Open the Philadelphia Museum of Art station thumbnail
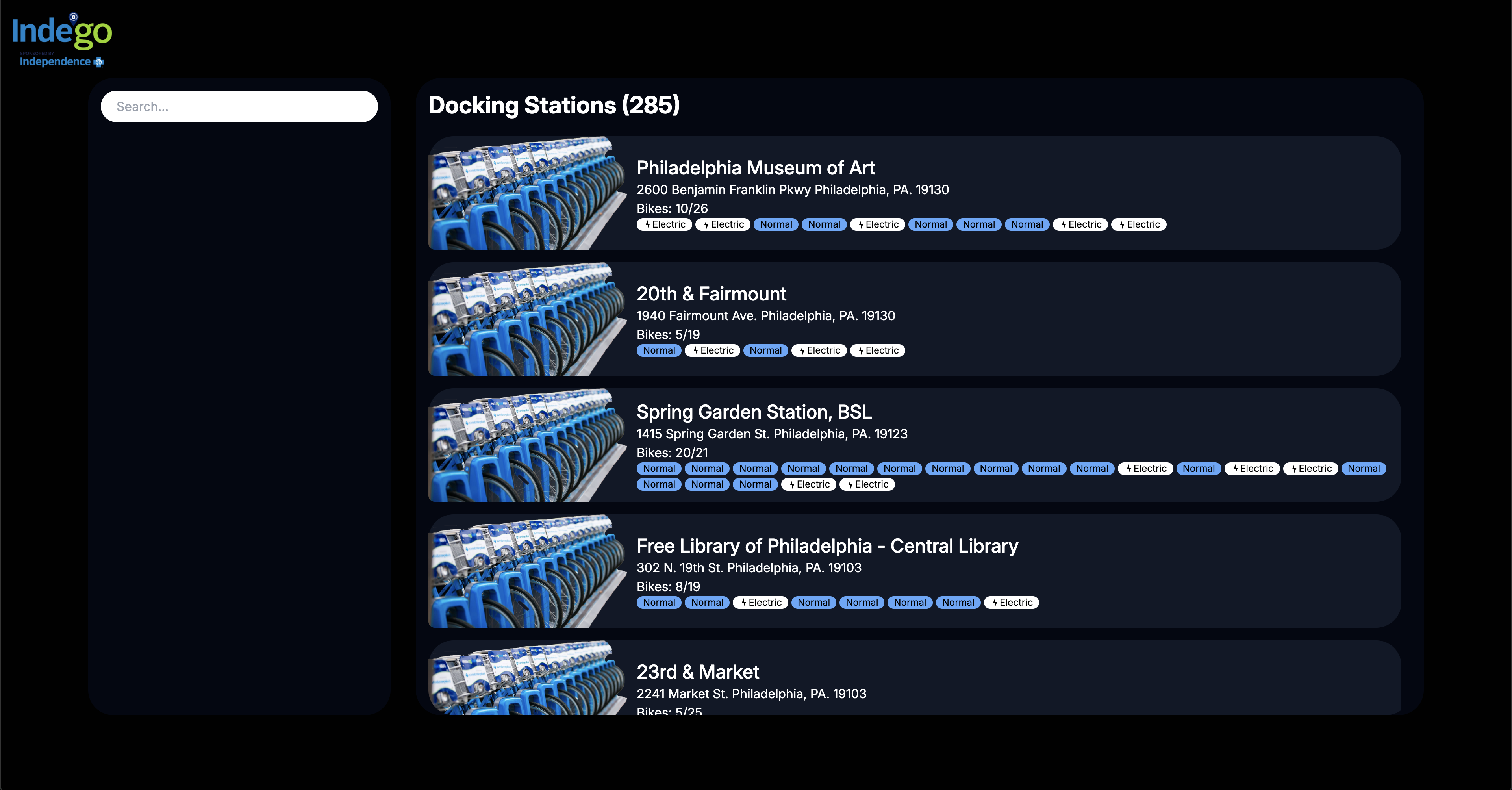Screen dimensions: 1512x790 pyautogui.click(x=528, y=193)
